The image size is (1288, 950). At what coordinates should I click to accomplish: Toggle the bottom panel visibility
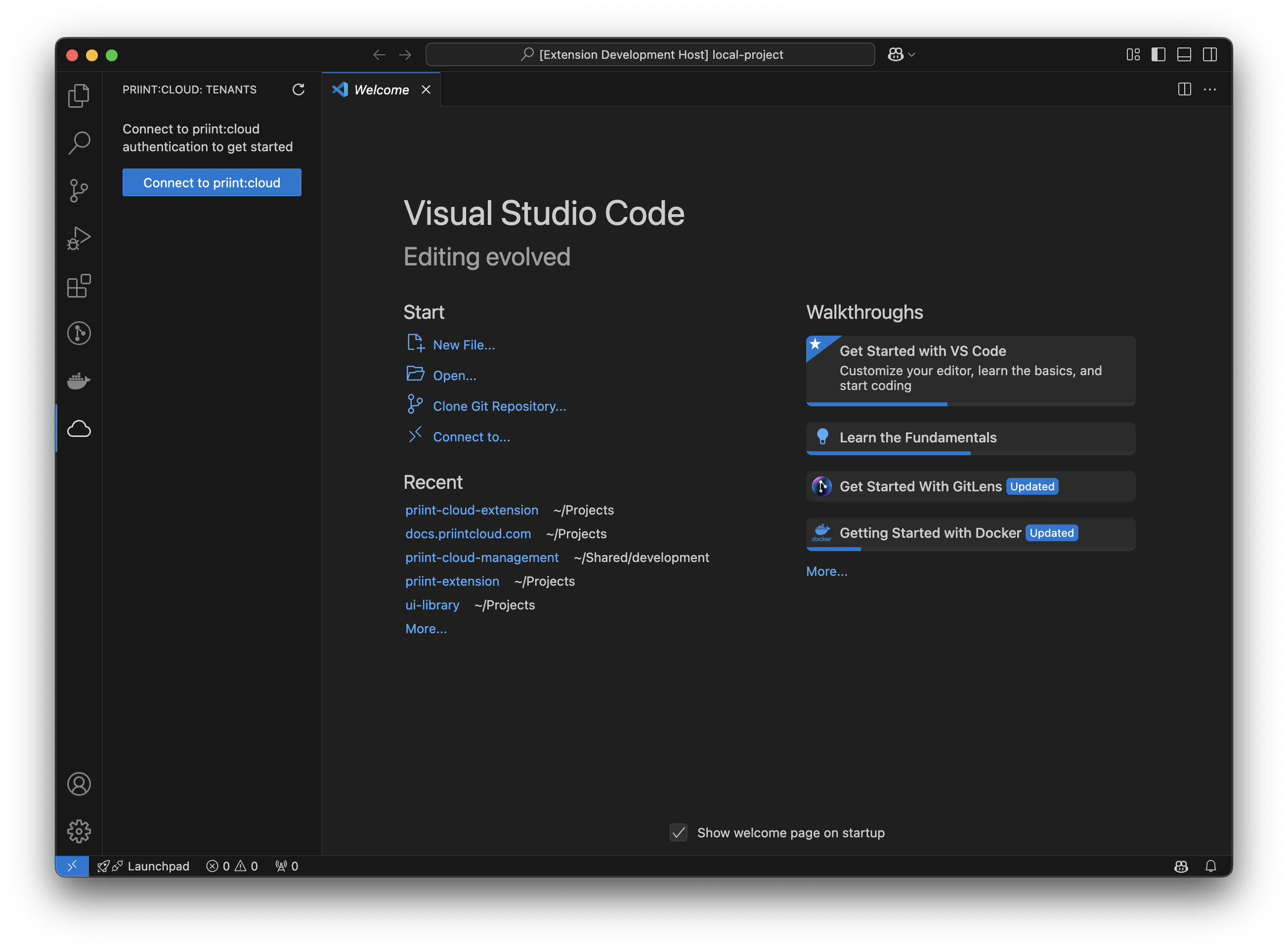[1184, 55]
